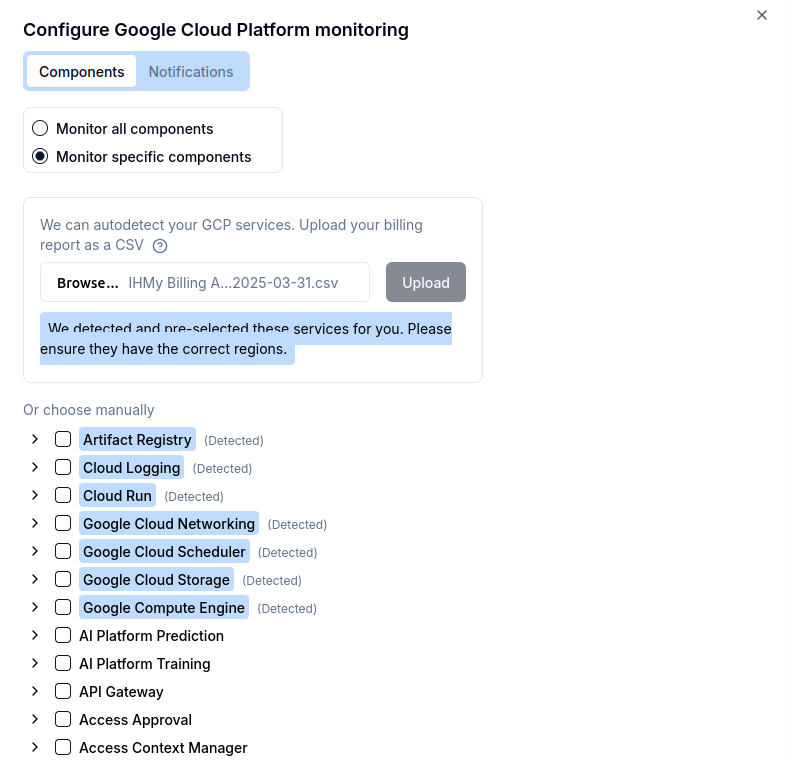Check the Google Cloud Storage checkbox

tap(63, 579)
